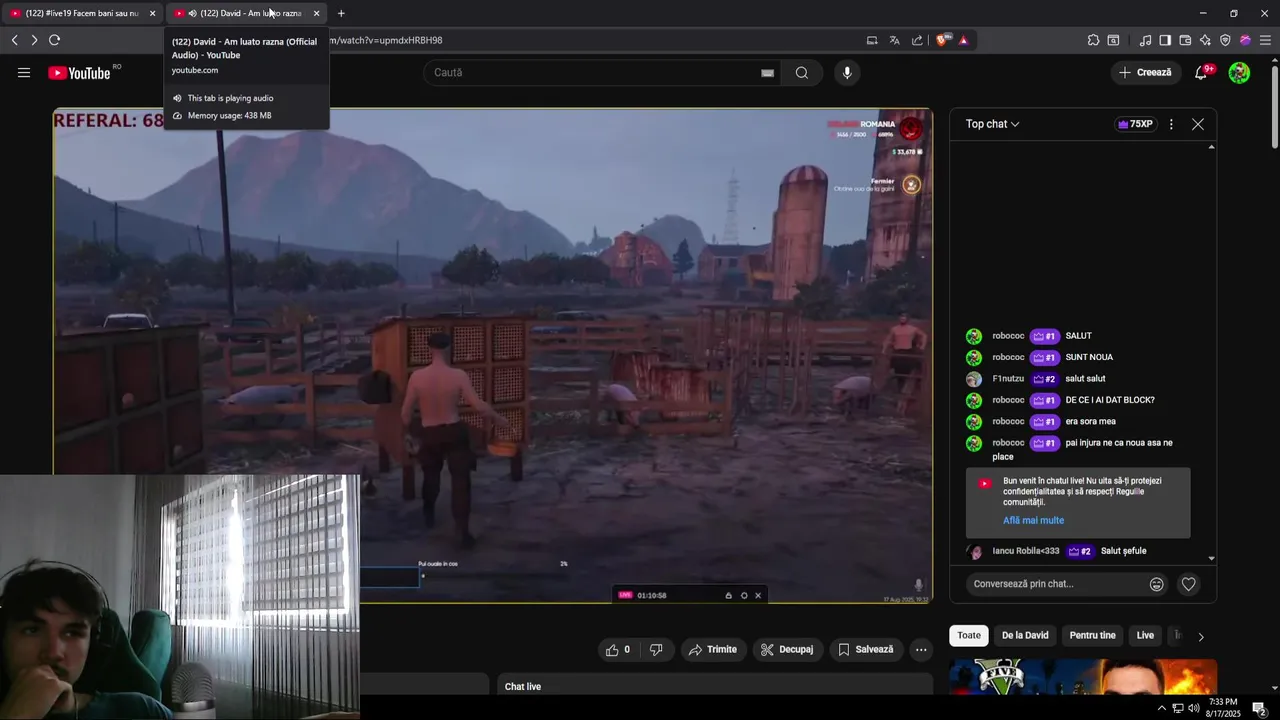Click the Decupaj clip button
This screenshot has height=720, width=1280.
pyautogui.click(x=786, y=649)
